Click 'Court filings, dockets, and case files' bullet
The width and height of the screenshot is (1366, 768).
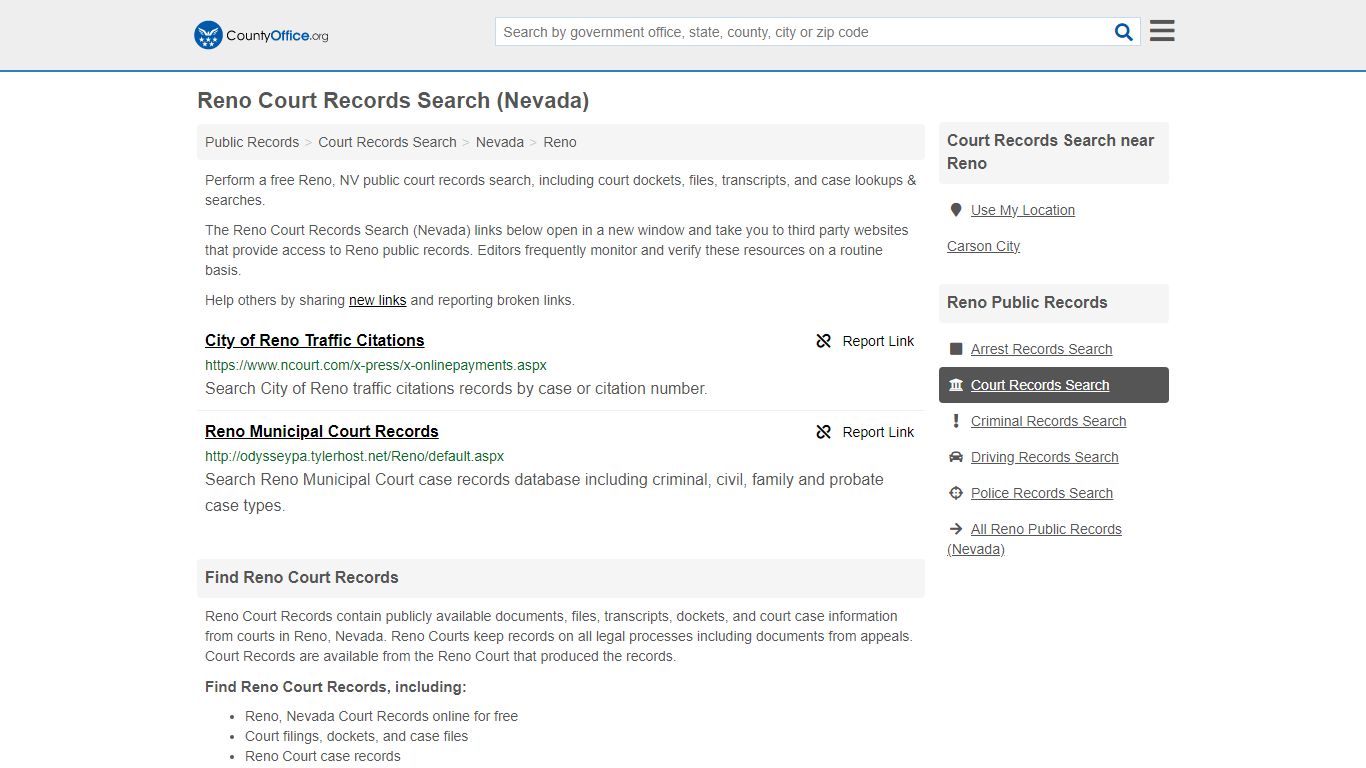point(356,736)
